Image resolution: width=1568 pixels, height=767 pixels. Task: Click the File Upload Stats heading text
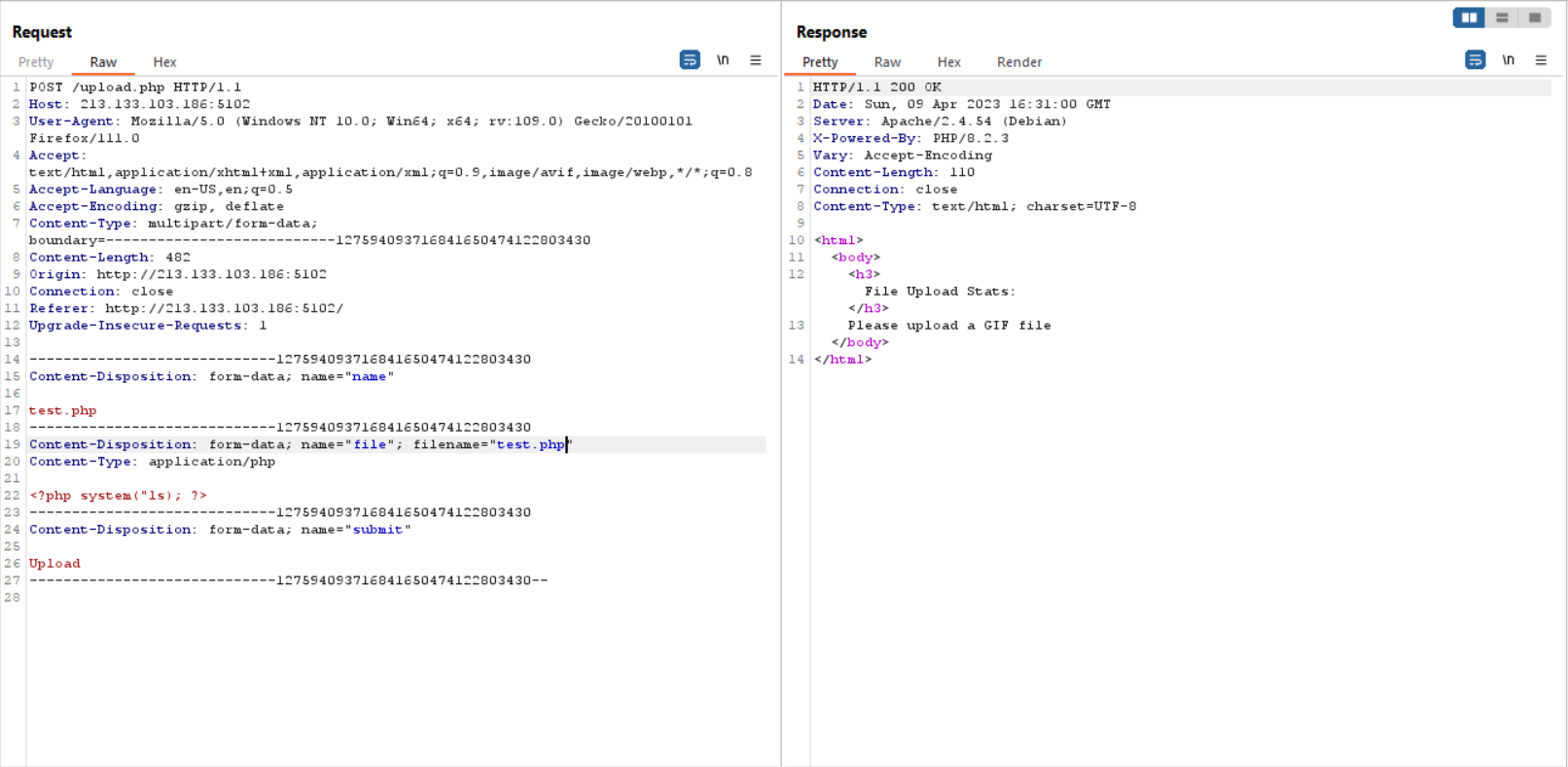point(940,292)
